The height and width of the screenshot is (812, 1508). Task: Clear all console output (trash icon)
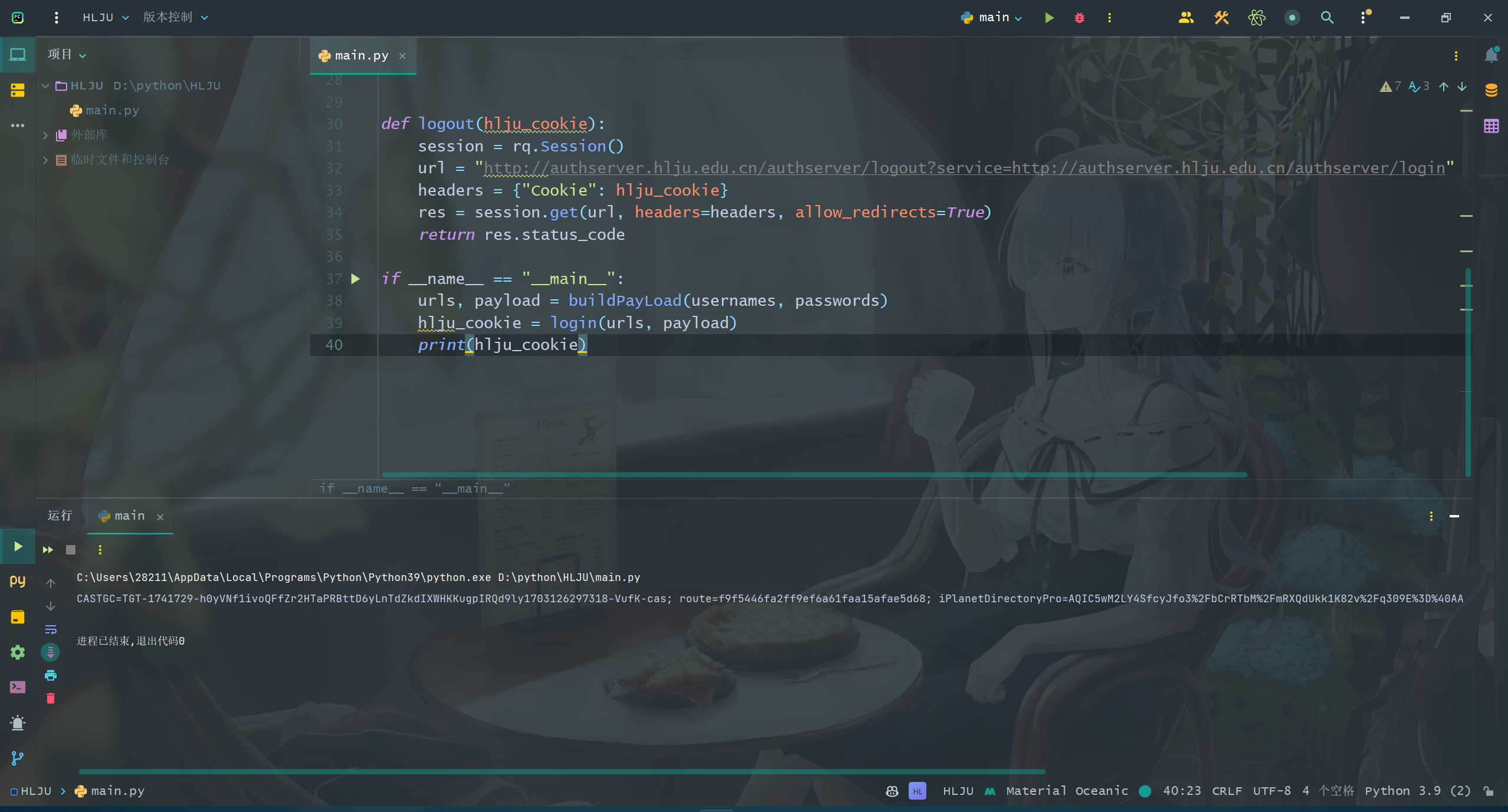coord(51,698)
